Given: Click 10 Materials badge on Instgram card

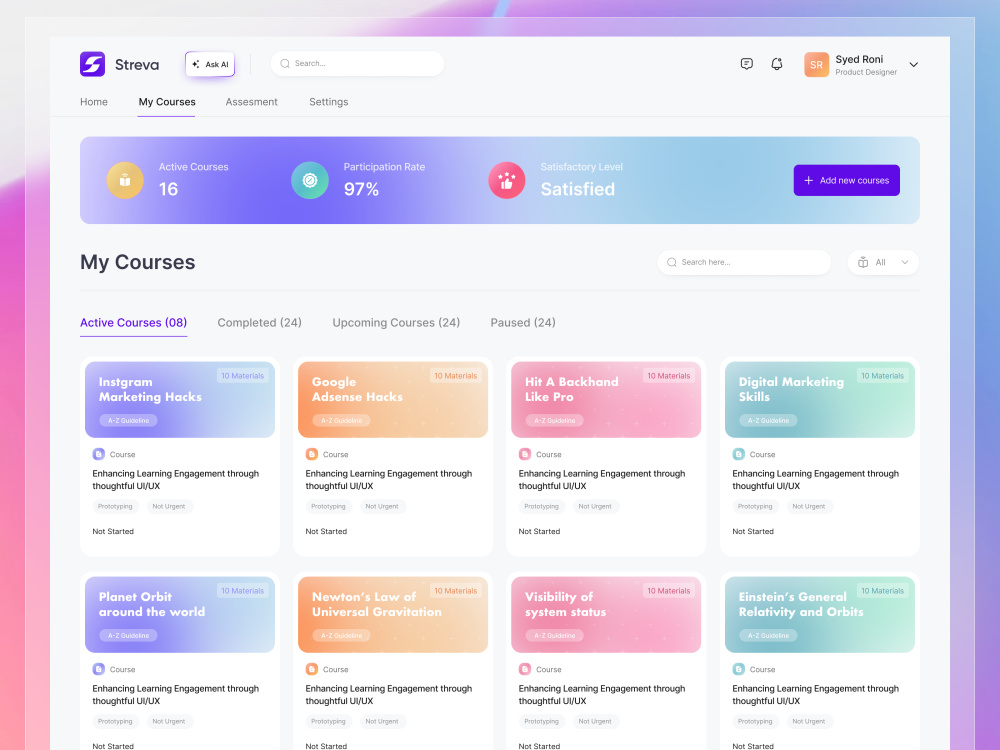Looking at the screenshot, I should (242, 376).
